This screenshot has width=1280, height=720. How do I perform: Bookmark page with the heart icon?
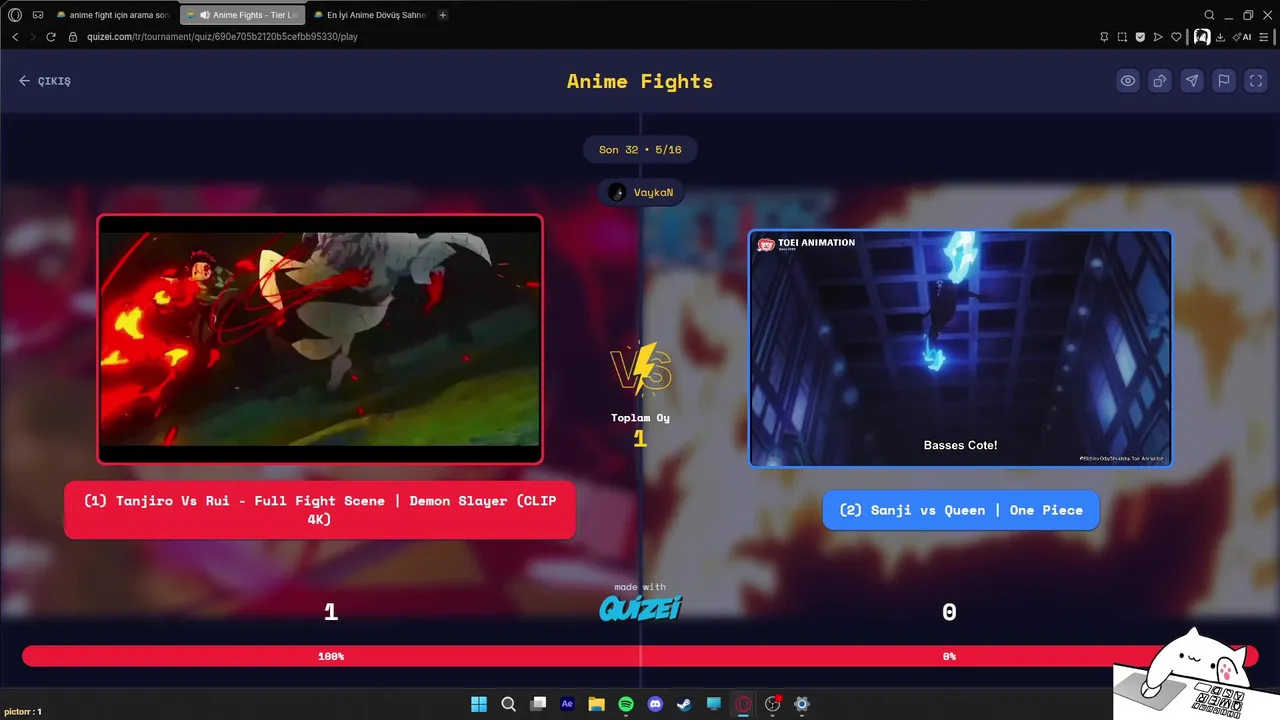[1176, 37]
